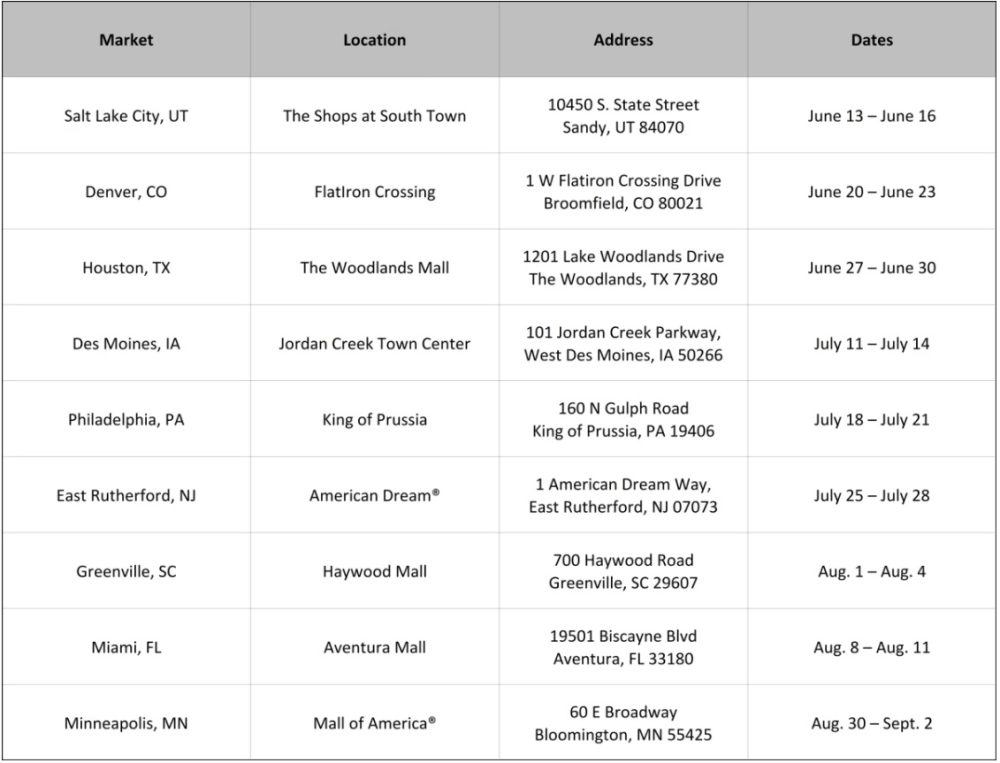Click the Aventura Mall location cell

click(374, 648)
